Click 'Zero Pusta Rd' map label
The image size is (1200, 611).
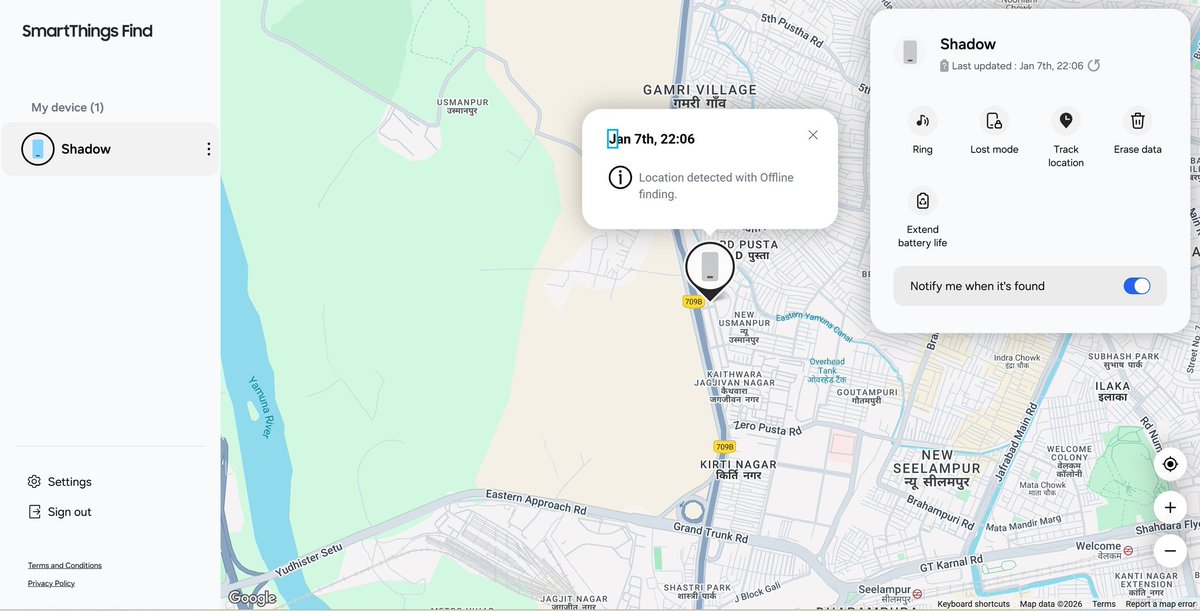point(768,428)
